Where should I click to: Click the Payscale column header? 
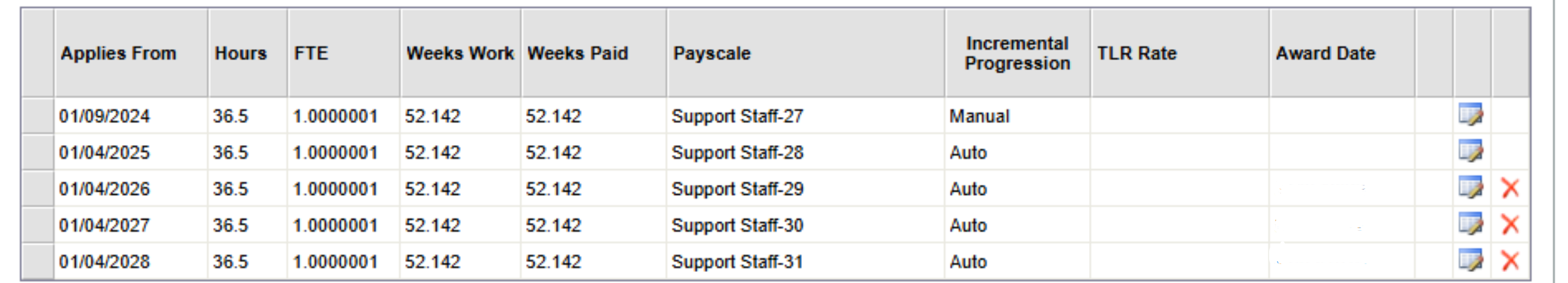point(712,53)
